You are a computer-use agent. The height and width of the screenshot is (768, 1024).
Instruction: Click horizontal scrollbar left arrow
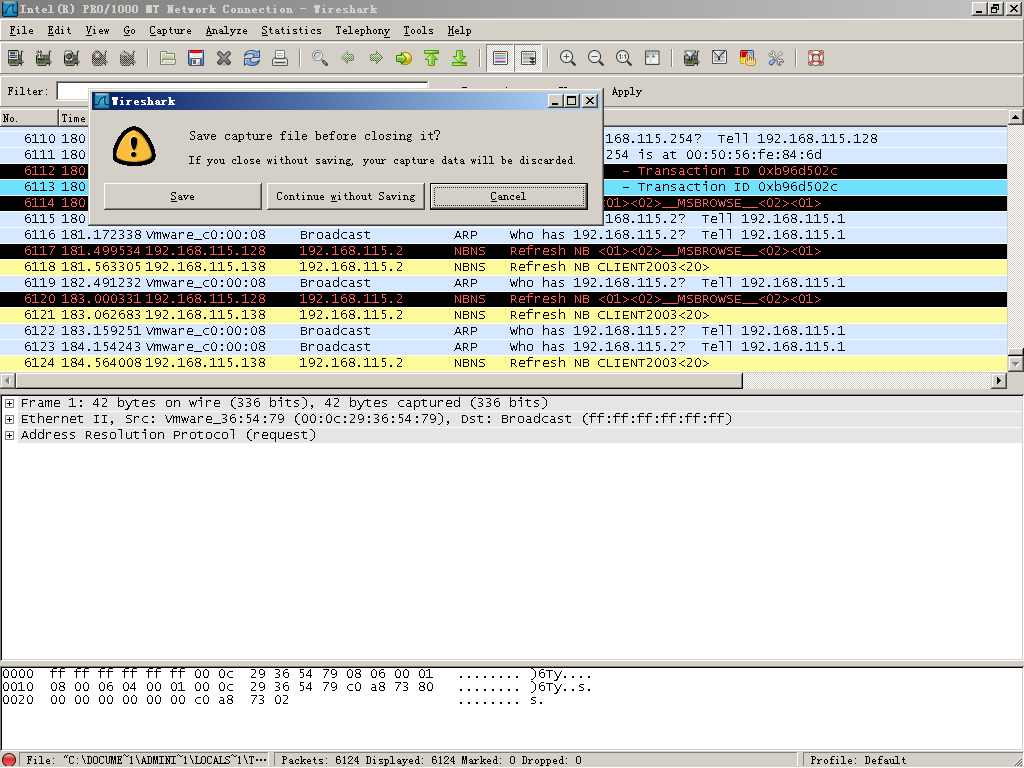[8, 380]
